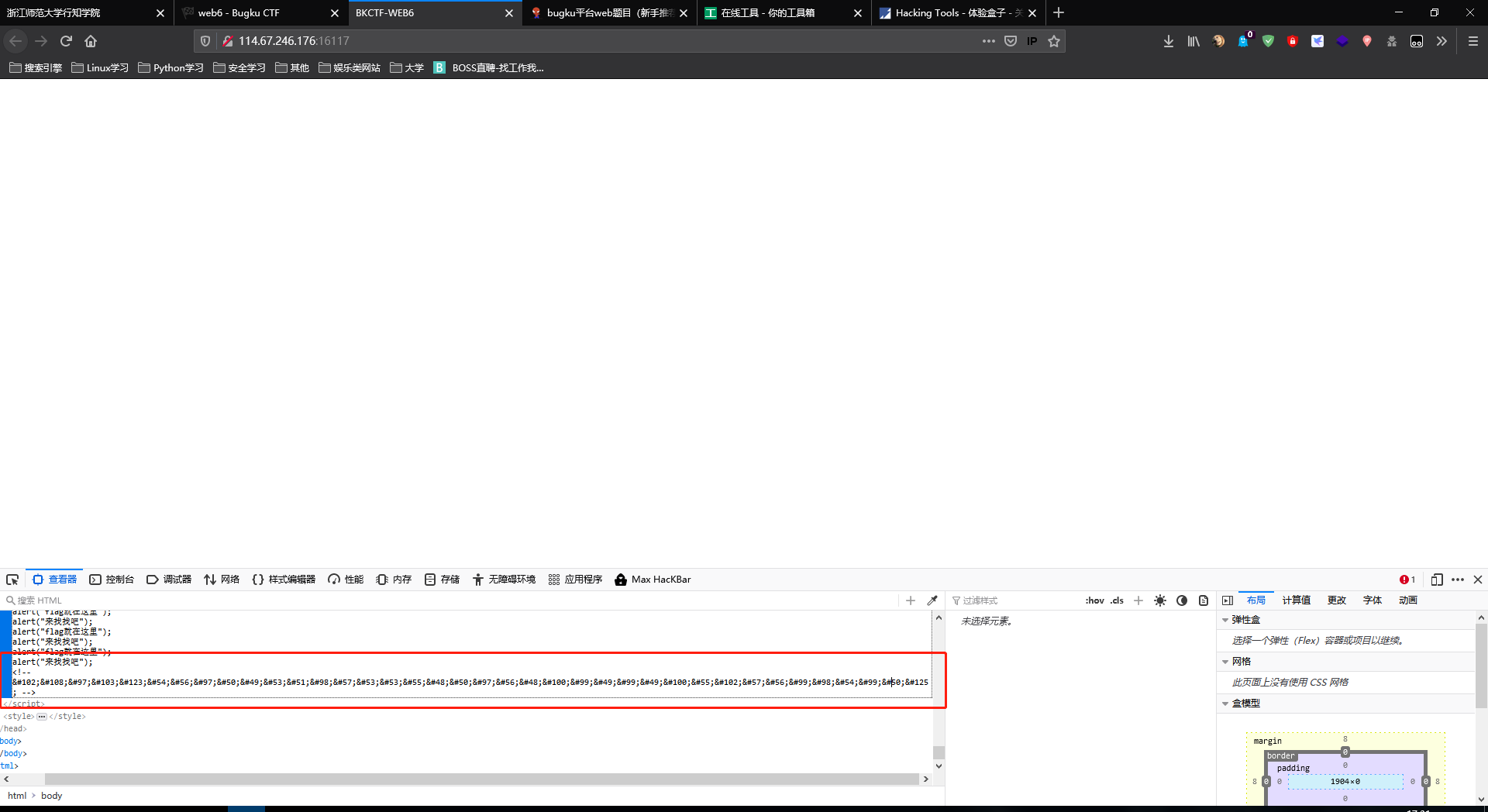Screen dimensions: 1488x812
Task: Click the address bar URL 114.67.246.176:16117
Action: [294, 41]
